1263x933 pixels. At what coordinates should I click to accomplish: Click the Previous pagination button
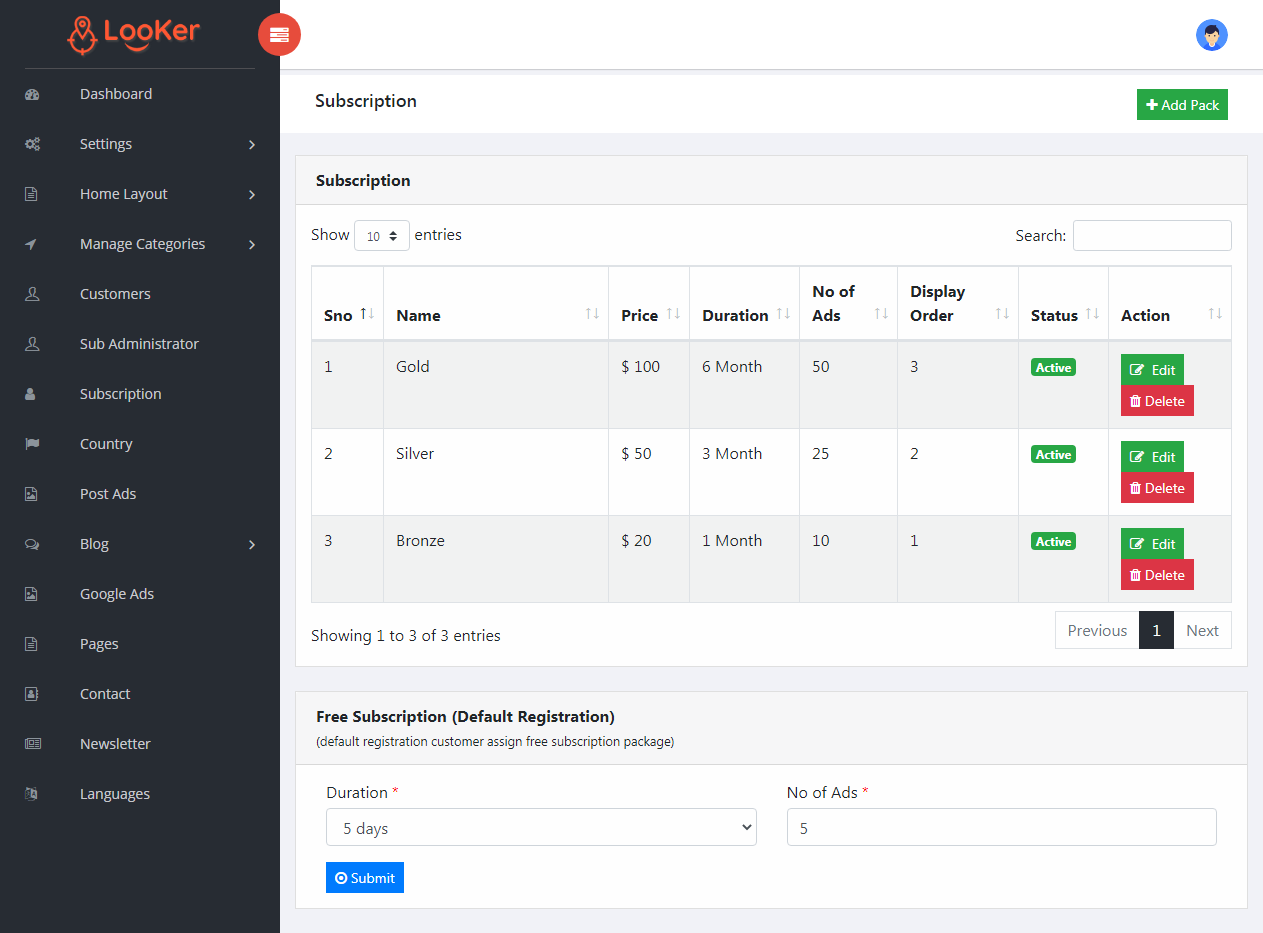click(x=1097, y=630)
